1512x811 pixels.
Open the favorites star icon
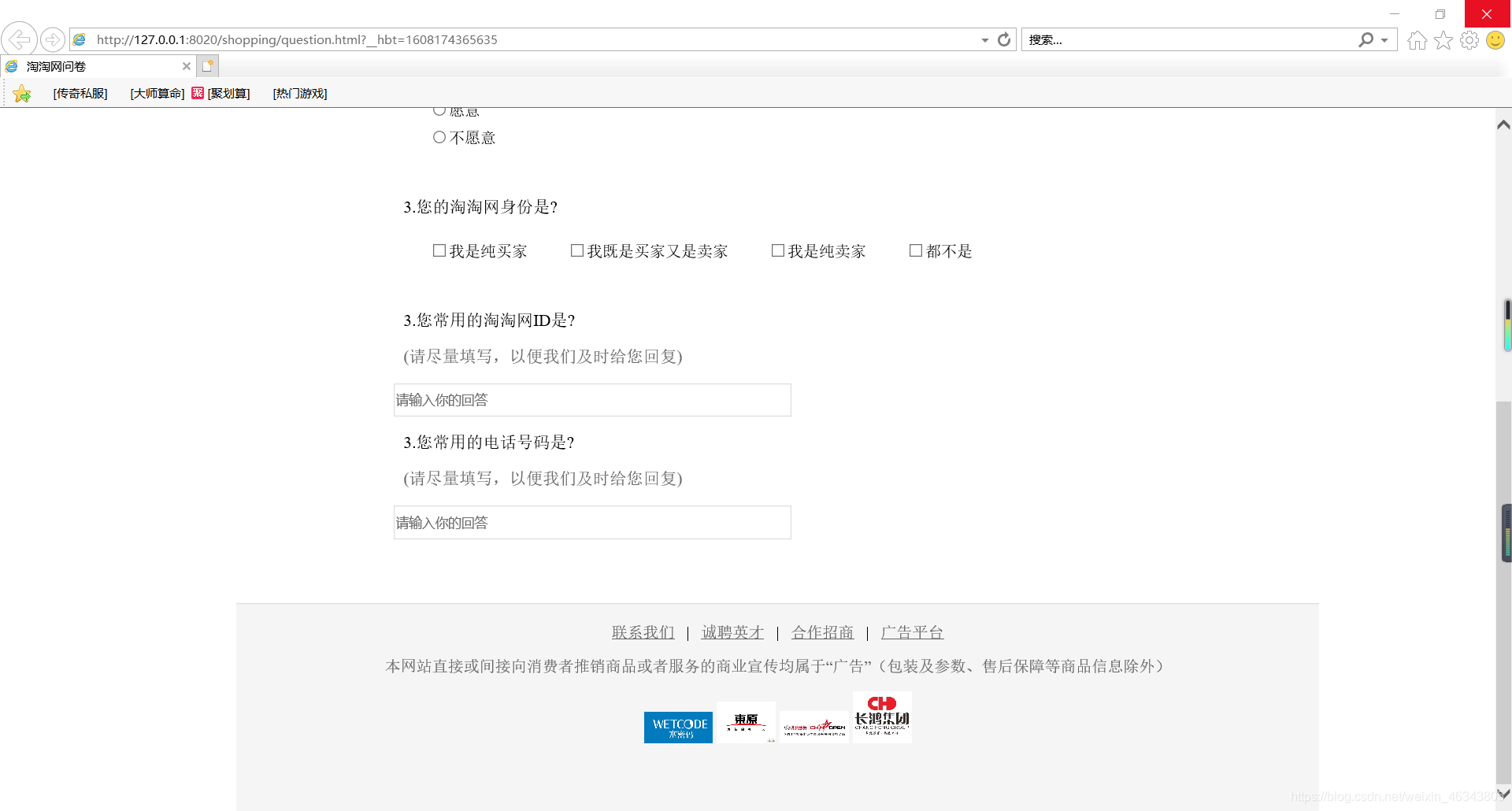point(1443,40)
